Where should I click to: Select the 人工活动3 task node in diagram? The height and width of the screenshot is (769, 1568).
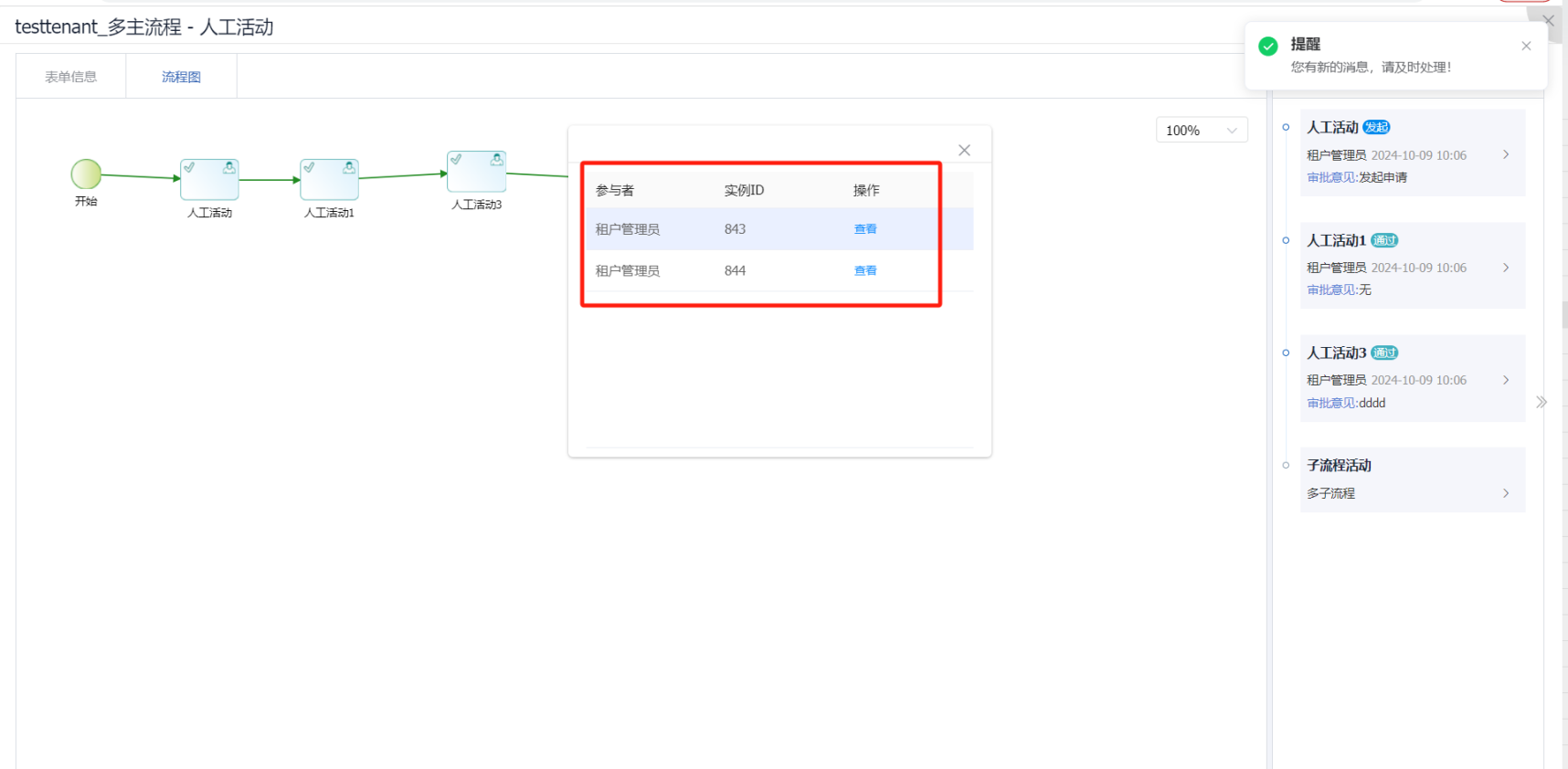476,171
